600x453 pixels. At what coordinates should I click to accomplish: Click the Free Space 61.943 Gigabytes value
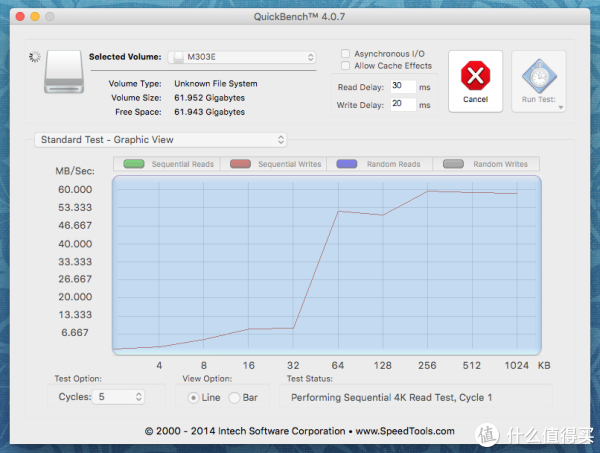pos(209,112)
